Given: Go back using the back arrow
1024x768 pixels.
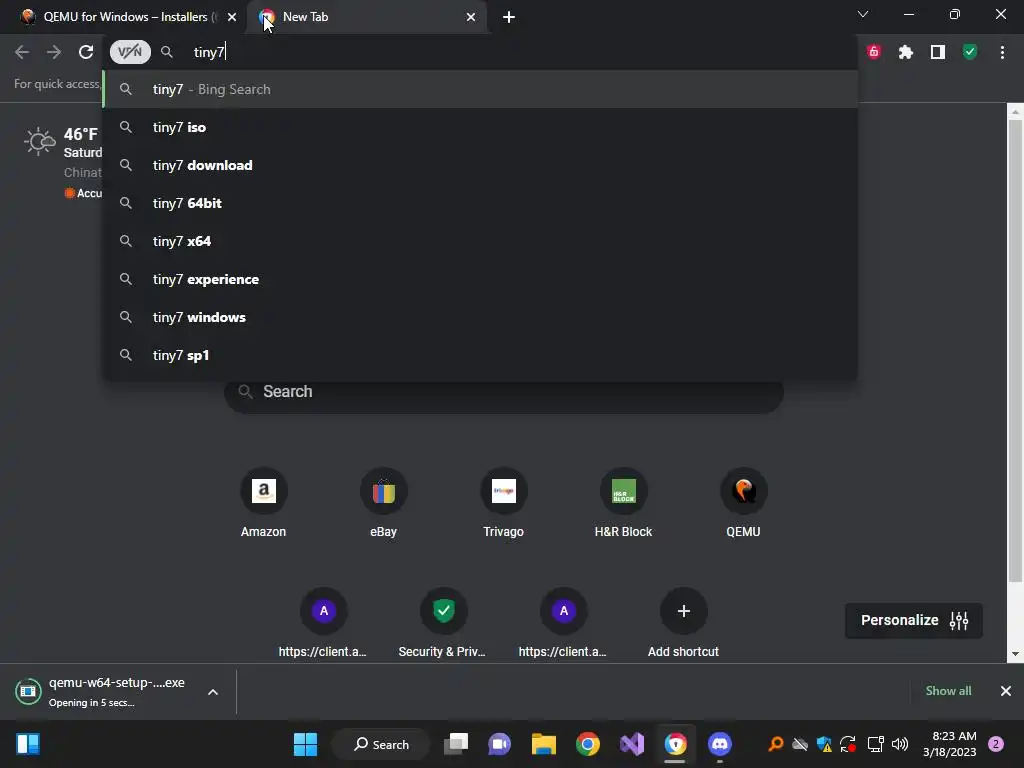Looking at the screenshot, I should coord(22,52).
